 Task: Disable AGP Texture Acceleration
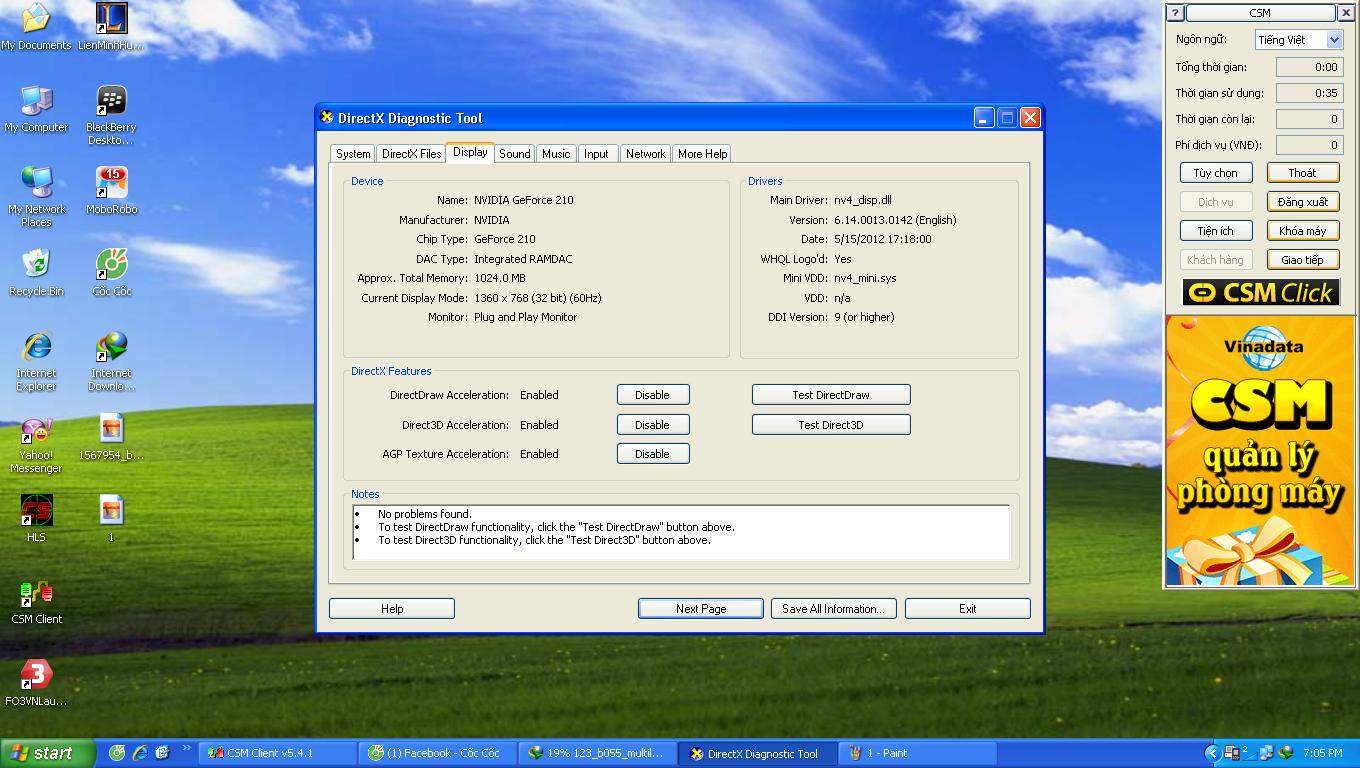point(652,454)
